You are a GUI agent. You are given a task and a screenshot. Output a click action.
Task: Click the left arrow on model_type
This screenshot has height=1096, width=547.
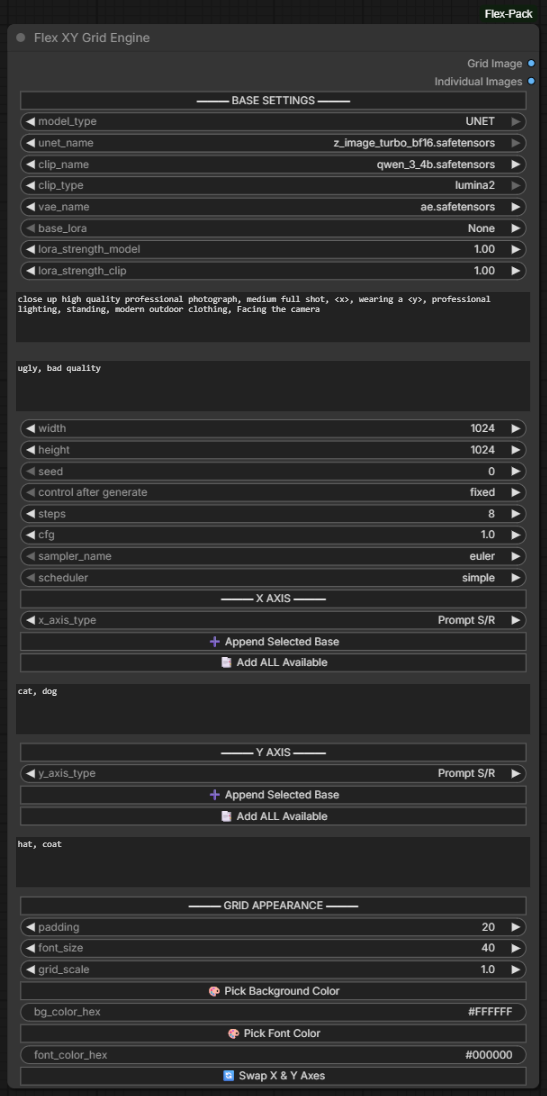tap(30, 122)
